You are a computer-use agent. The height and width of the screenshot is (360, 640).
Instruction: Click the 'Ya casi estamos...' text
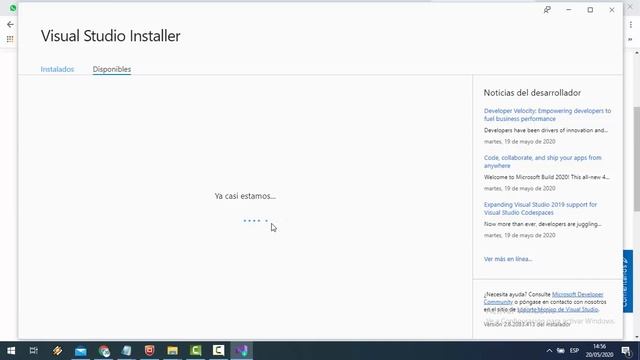pyautogui.click(x=245, y=196)
